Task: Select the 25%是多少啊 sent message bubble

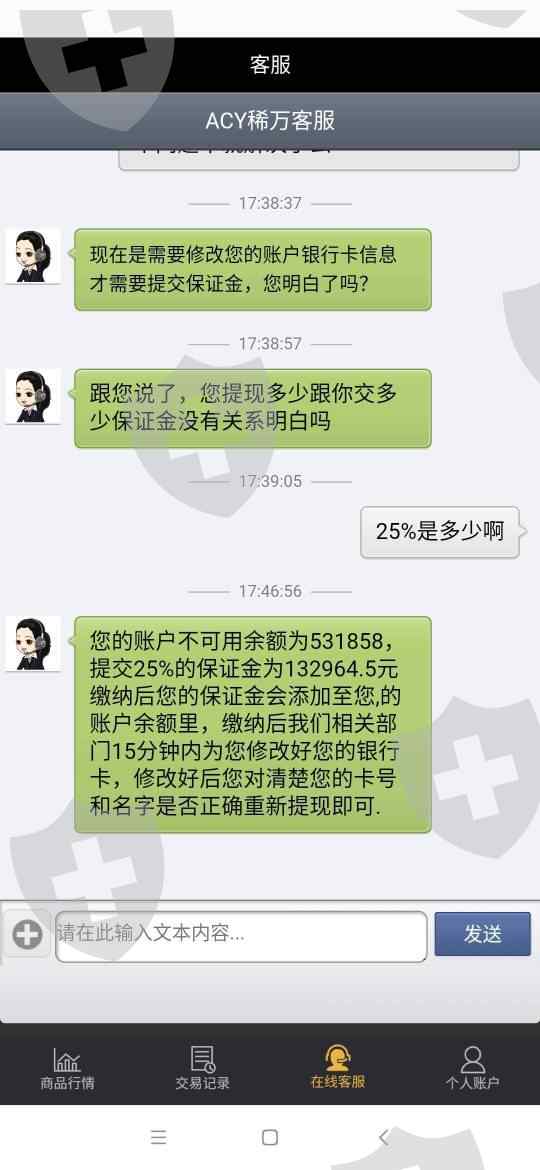Action: 440,531
